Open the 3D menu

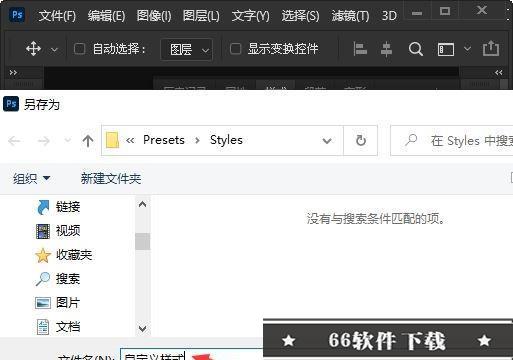[389, 16]
